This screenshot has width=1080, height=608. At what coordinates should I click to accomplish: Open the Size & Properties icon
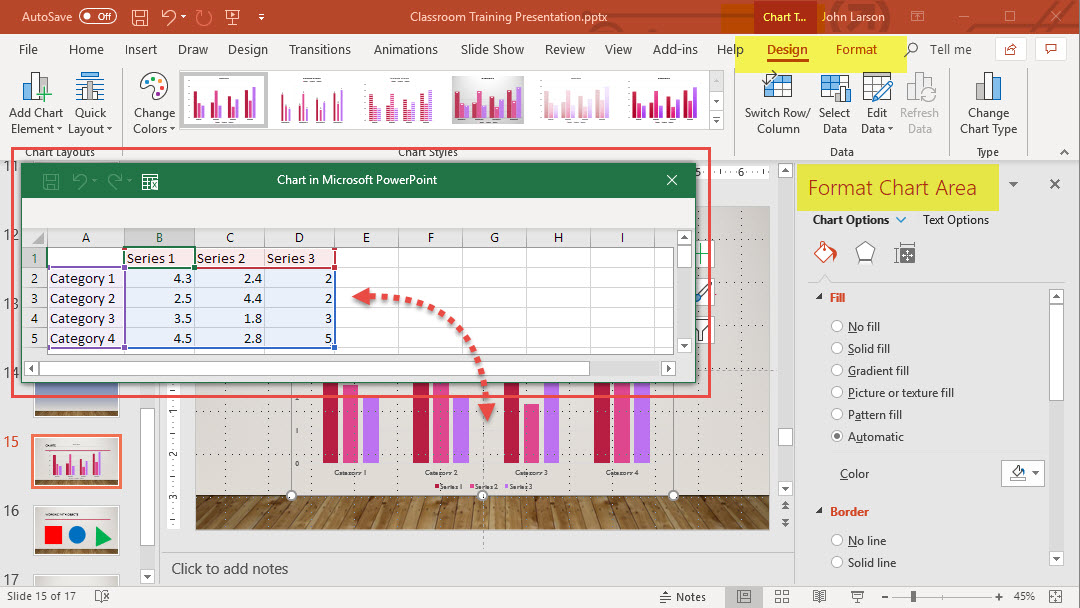pyautogui.click(x=905, y=254)
